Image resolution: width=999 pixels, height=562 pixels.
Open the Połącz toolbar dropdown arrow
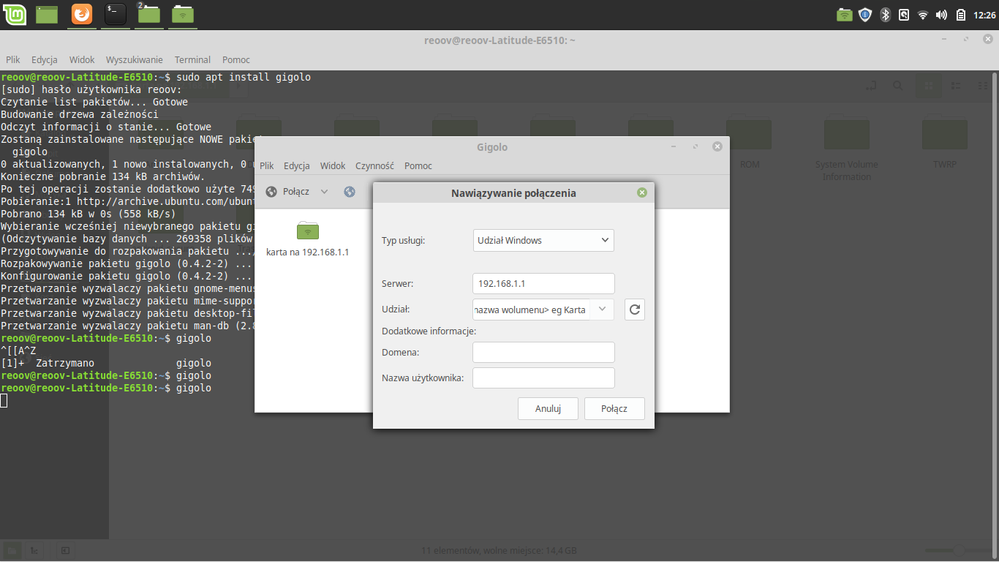(x=324, y=192)
